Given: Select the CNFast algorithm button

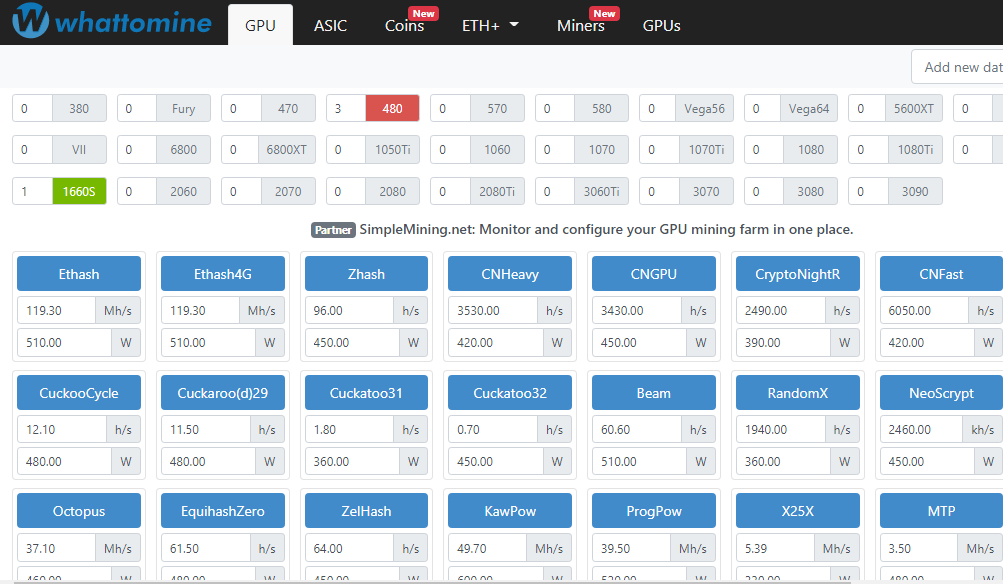Looking at the screenshot, I should pyautogui.click(x=941, y=274).
